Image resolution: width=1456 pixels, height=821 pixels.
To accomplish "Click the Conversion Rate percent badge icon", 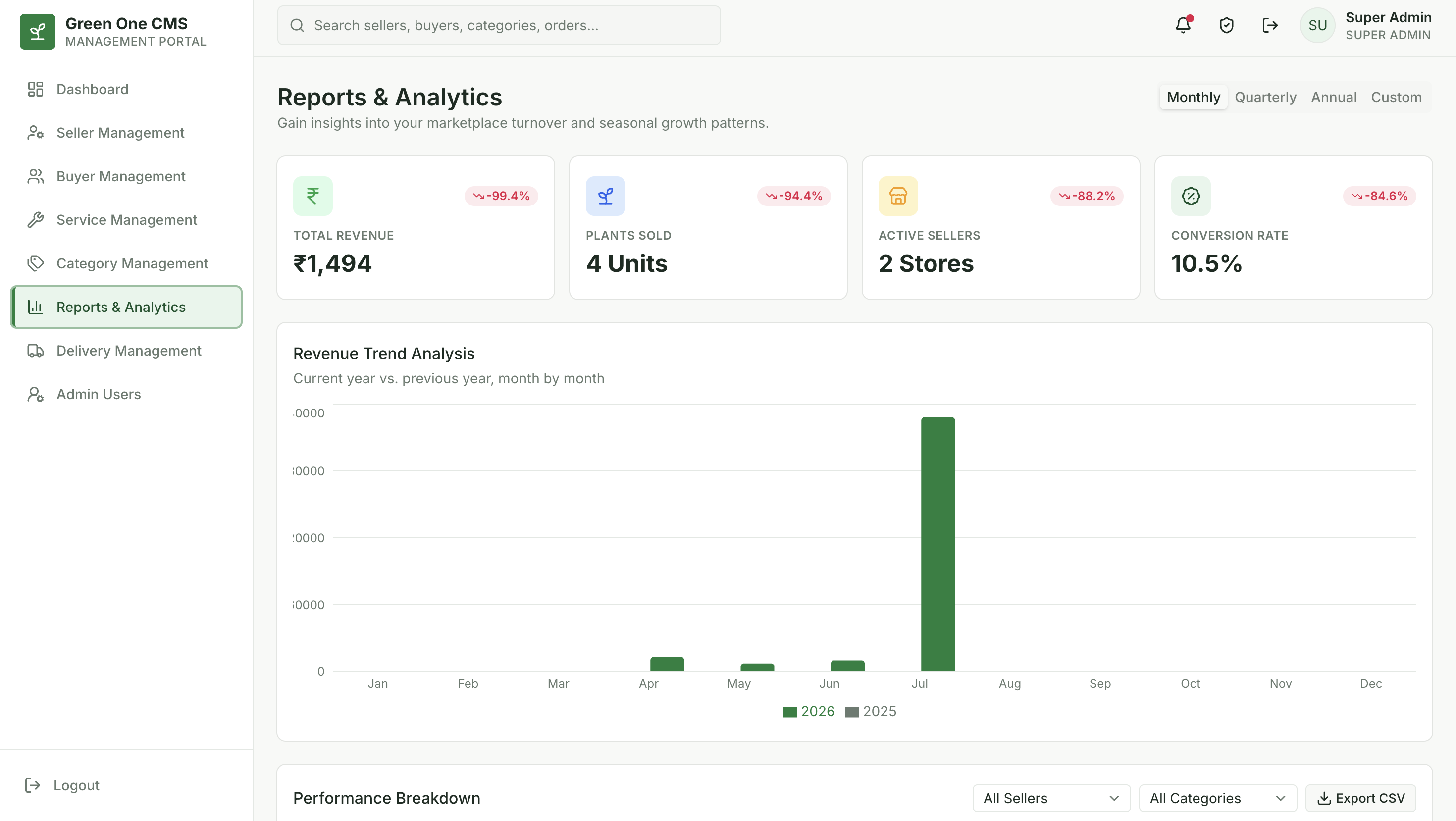I will [1191, 196].
